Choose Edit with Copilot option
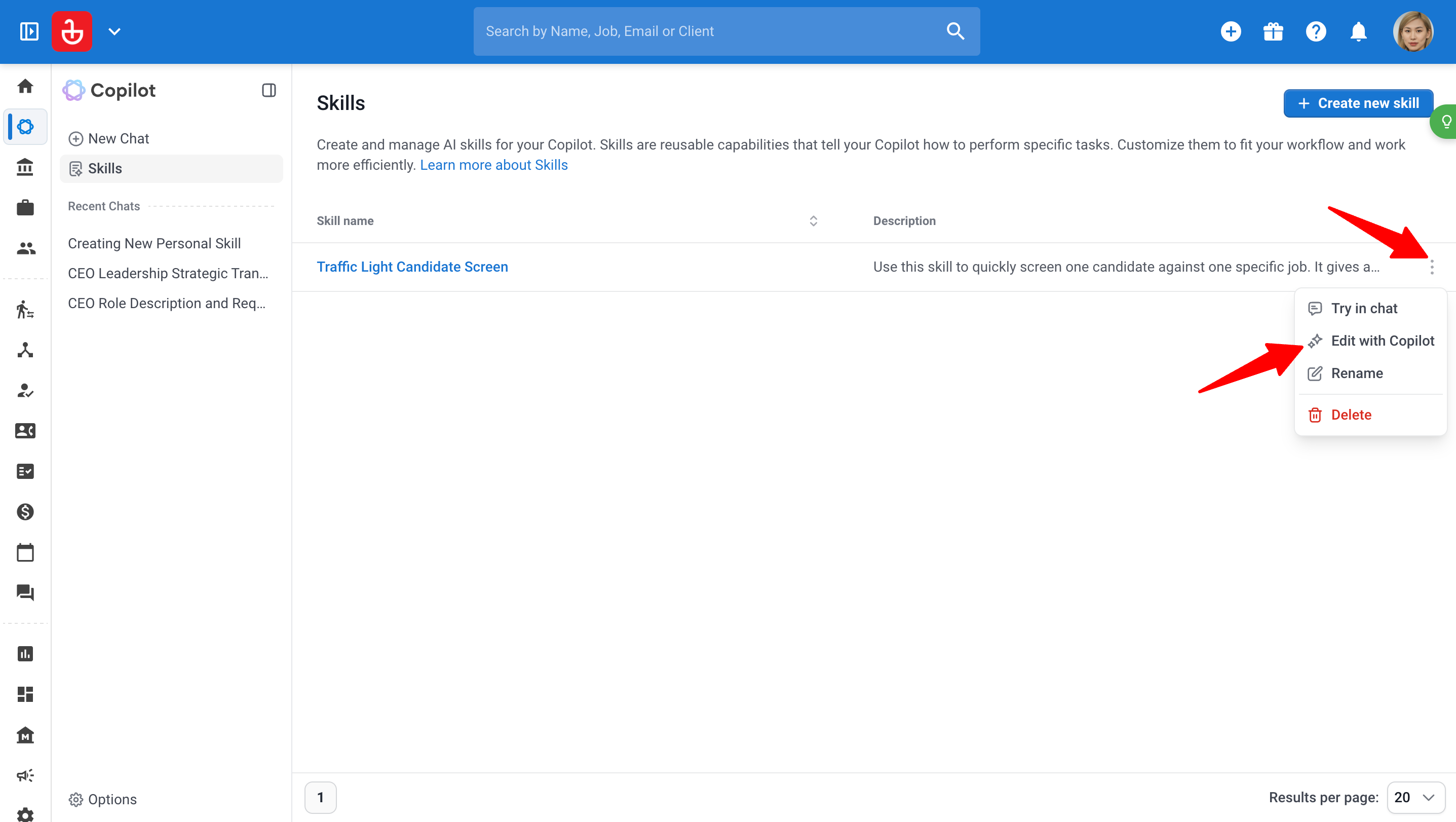 [x=1370, y=341]
